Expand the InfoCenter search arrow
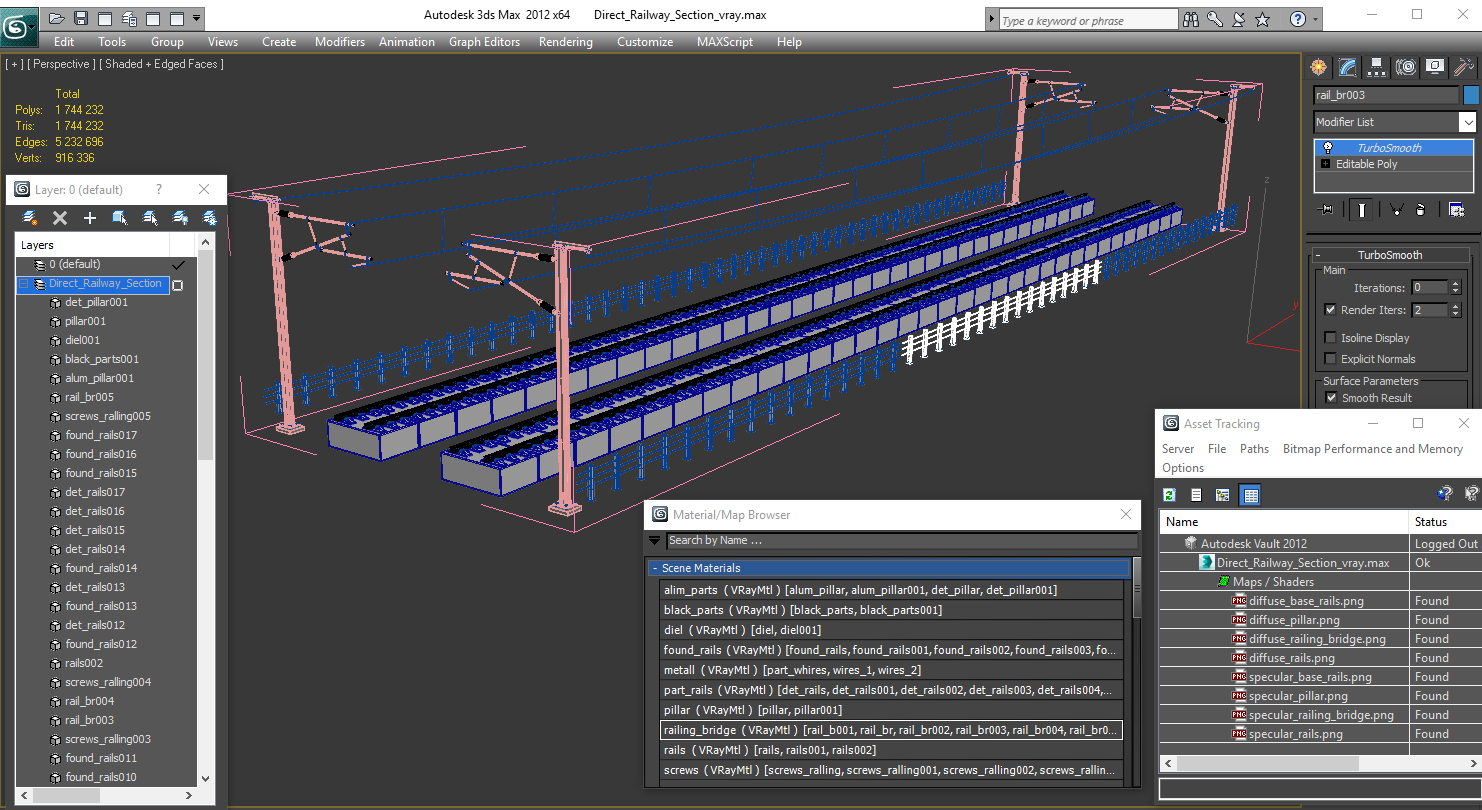 (x=991, y=20)
